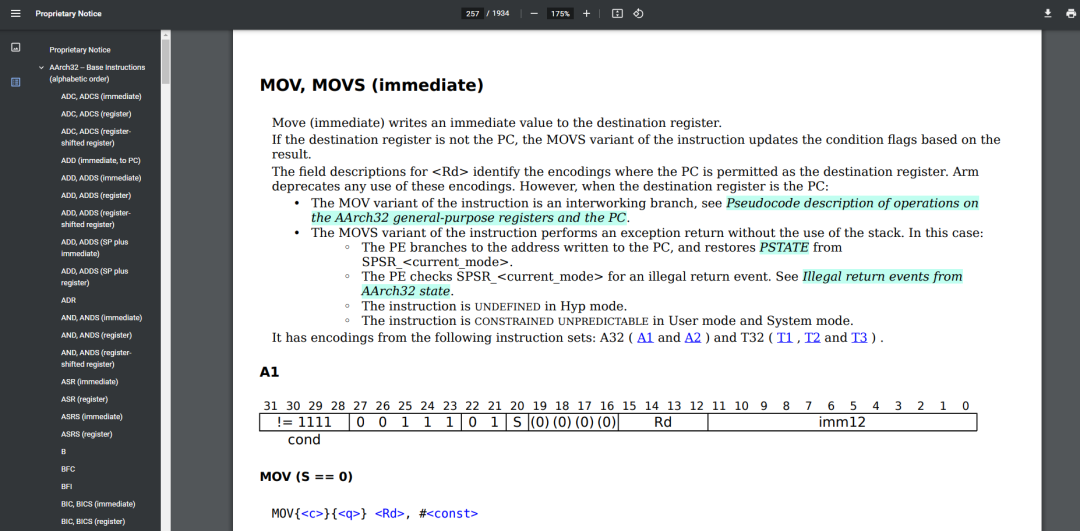
Task: Rotate the document counterclockwise
Action: (x=638, y=13)
